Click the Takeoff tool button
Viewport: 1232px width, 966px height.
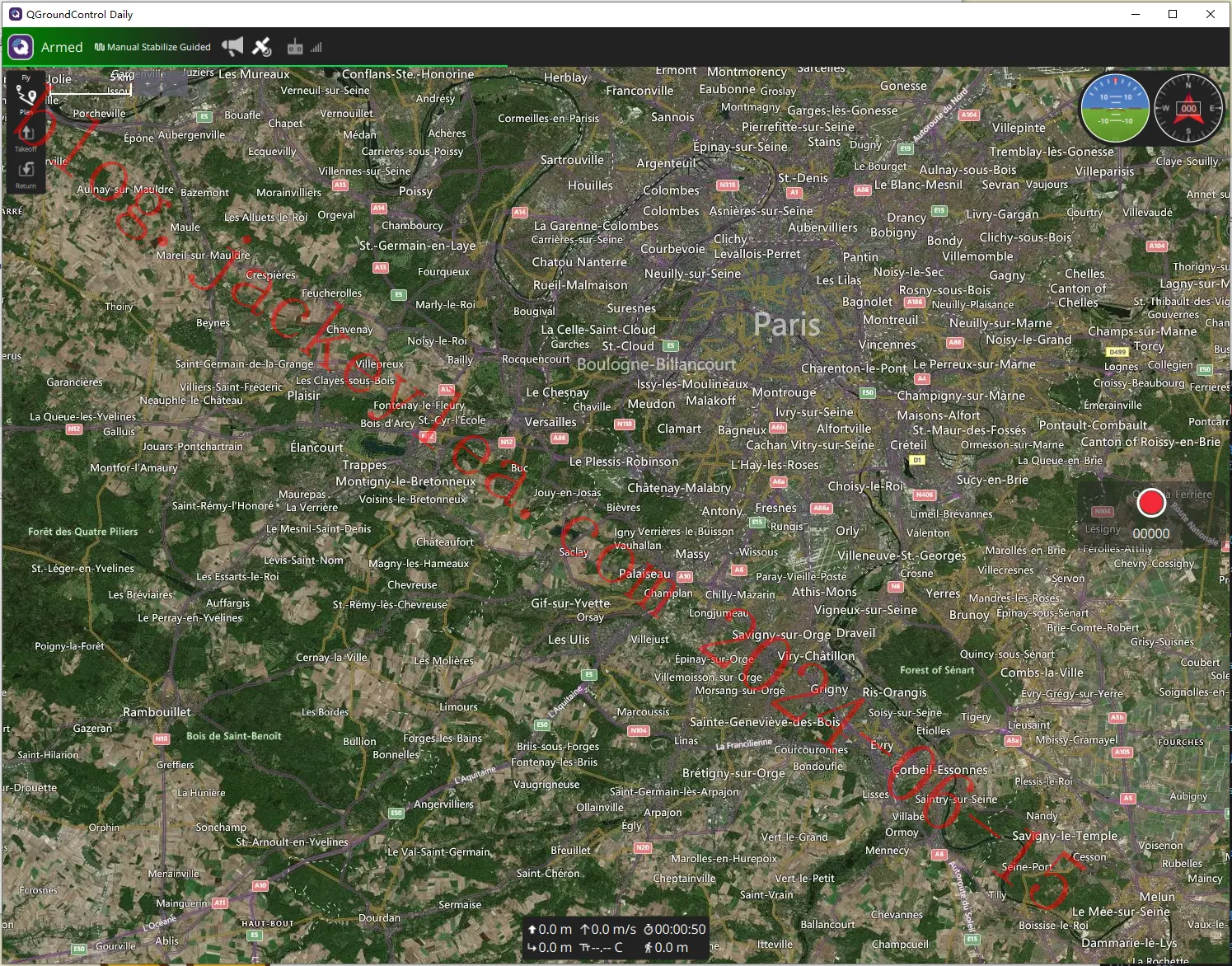[26, 138]
